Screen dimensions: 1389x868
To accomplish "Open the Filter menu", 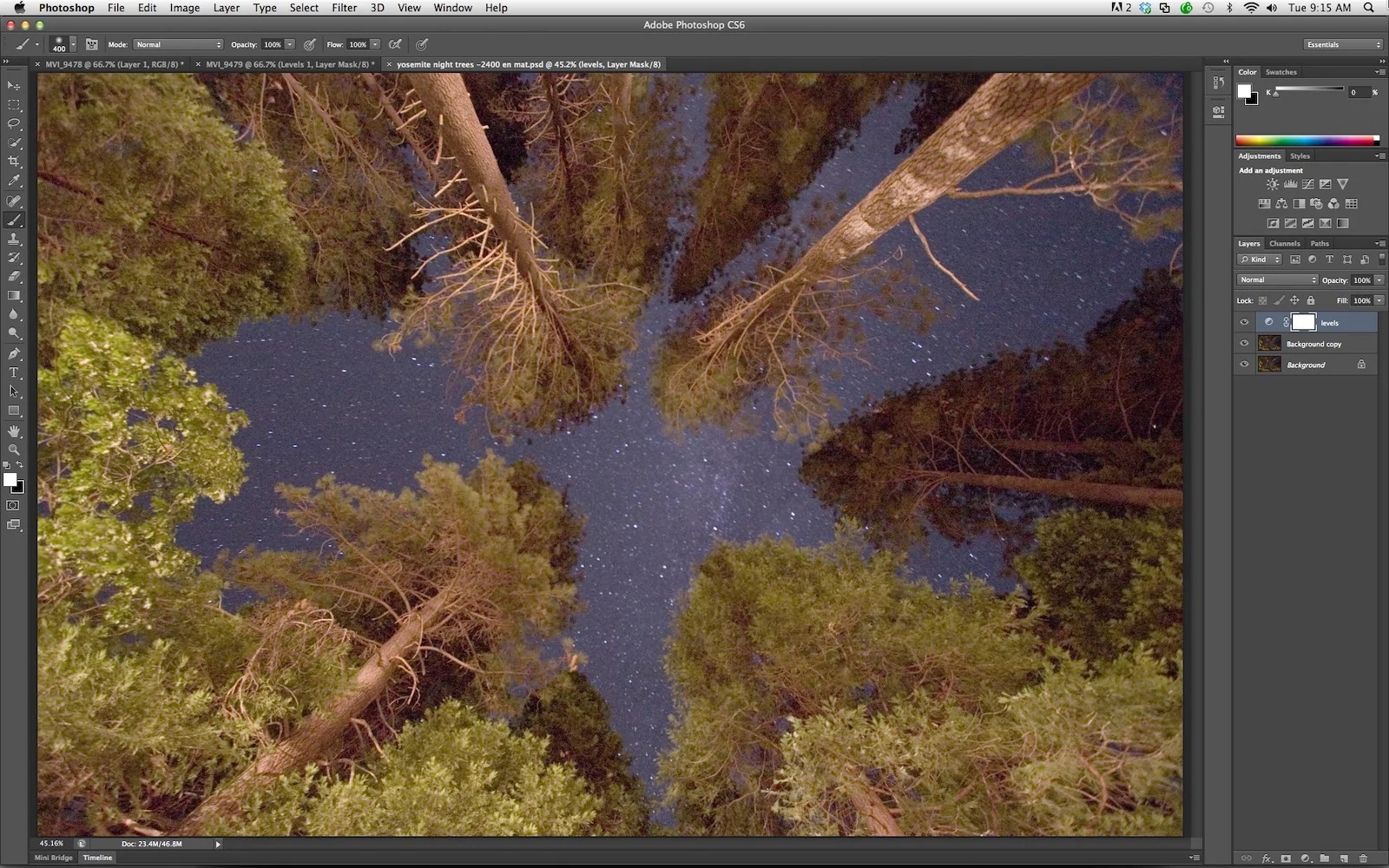I will pyautogui.click(x=344, y=8).
